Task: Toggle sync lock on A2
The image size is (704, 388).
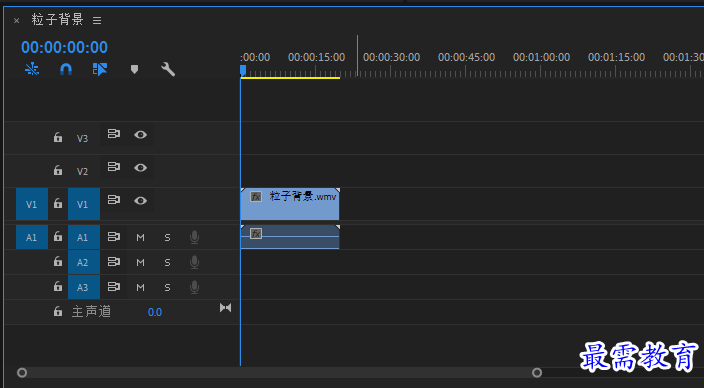Action: [114, 261]
